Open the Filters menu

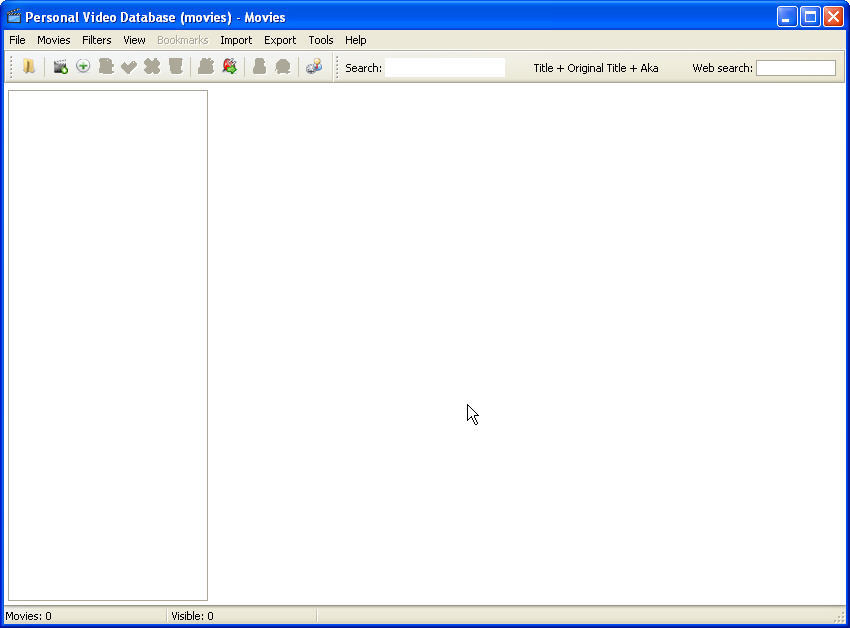pyautogui.click(x=96, y=40)
